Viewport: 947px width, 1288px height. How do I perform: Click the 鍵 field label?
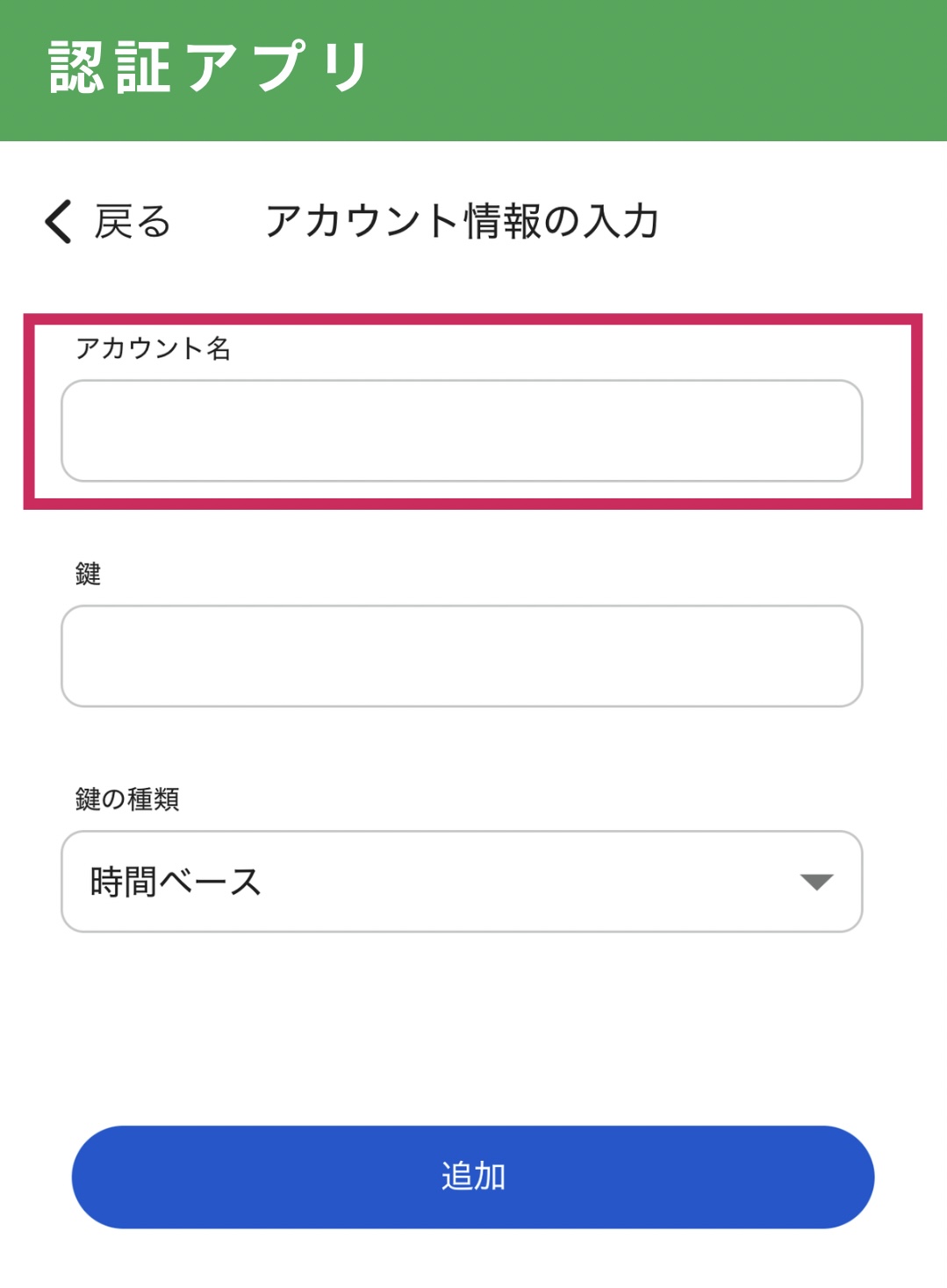point(88,574)
